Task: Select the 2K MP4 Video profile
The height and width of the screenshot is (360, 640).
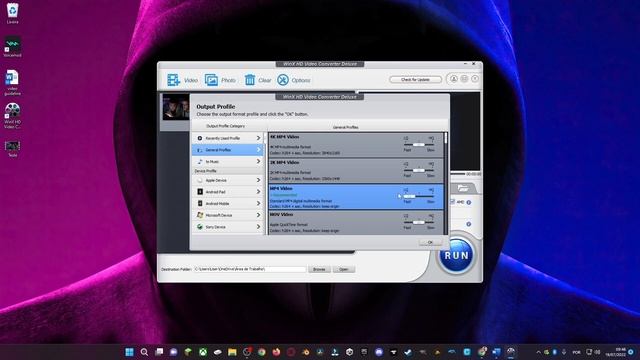Action: 356,171
